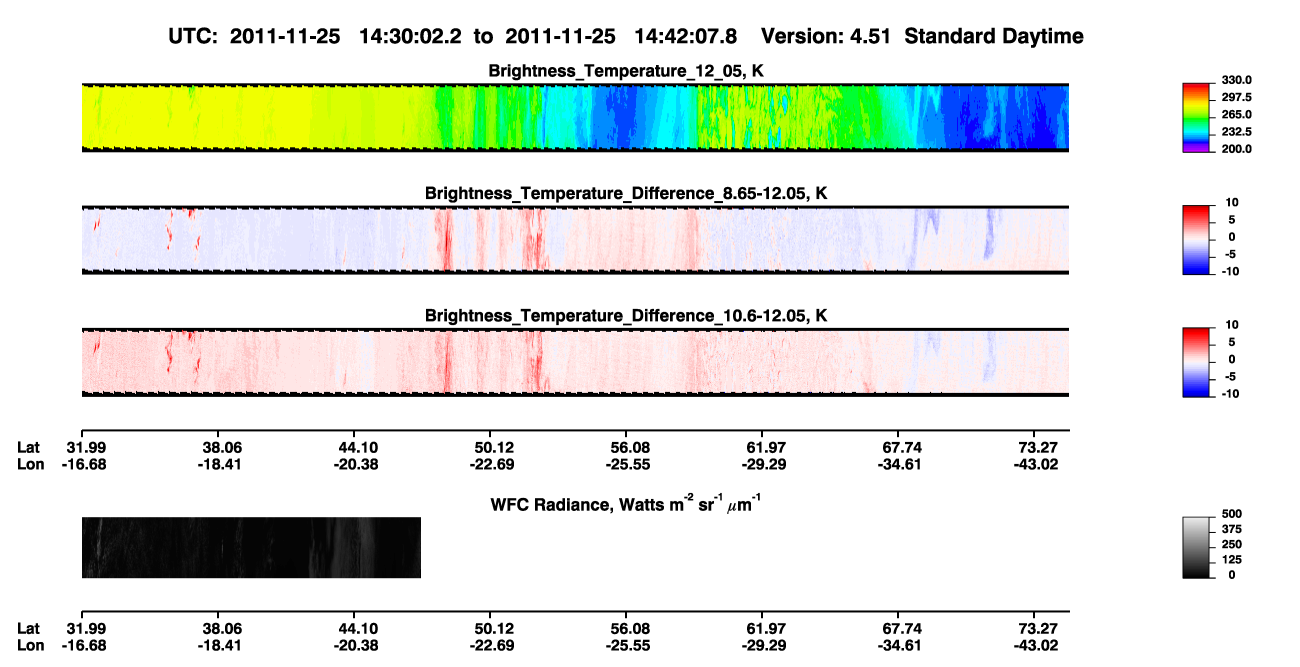1300x667 pixels.
Task: Click the start time 14:30:02.2 in header
Action: (x=409, y=37)
